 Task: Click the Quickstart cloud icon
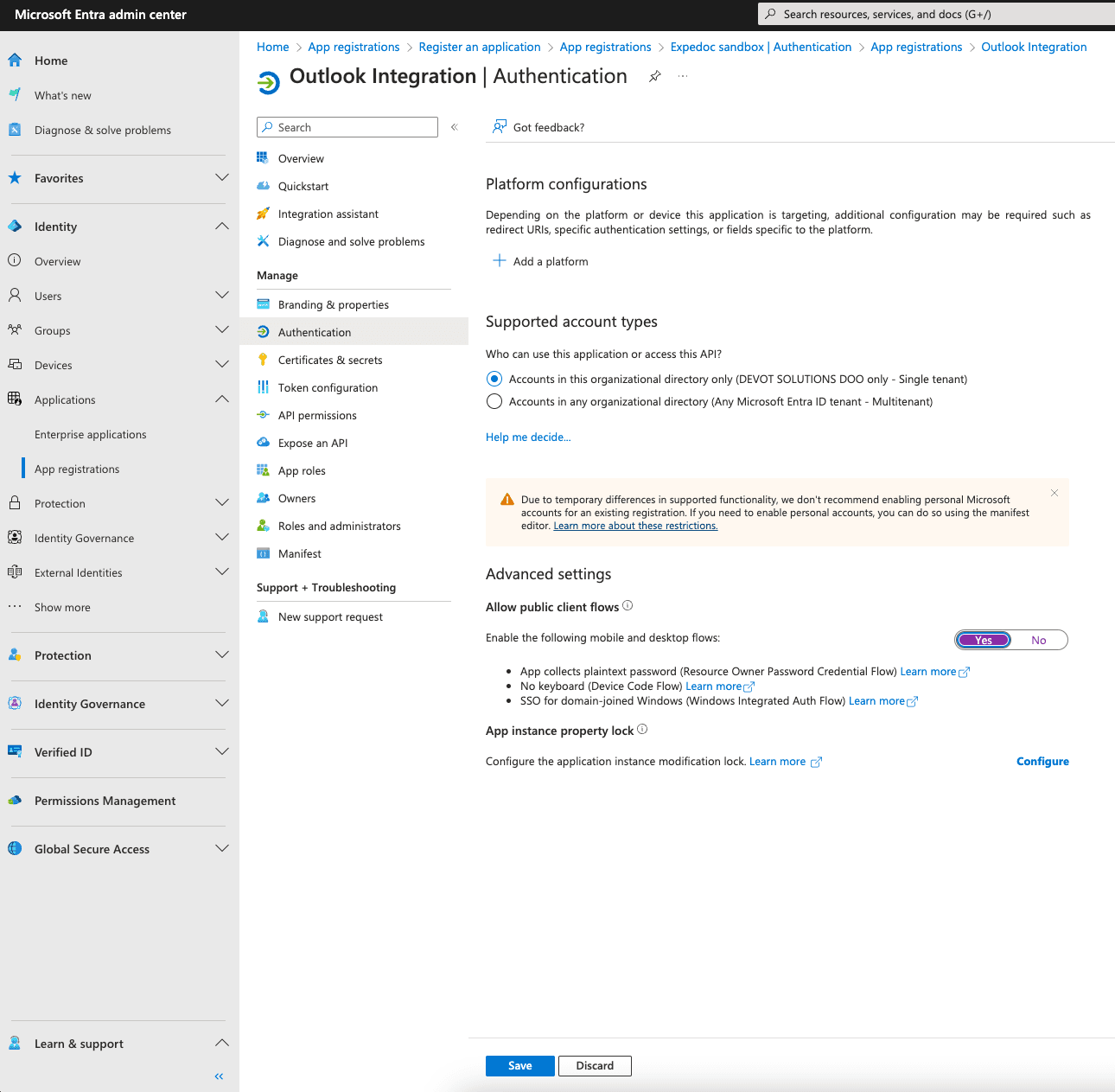[263, 186]
